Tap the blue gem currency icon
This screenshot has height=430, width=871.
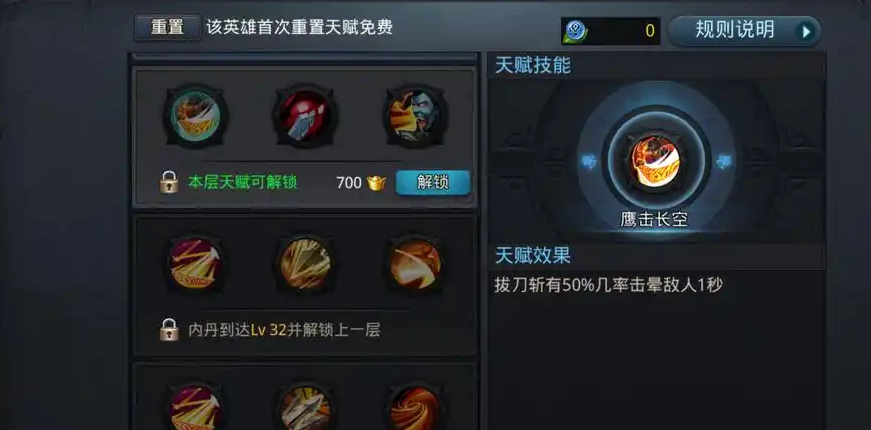tap(573, 31)
